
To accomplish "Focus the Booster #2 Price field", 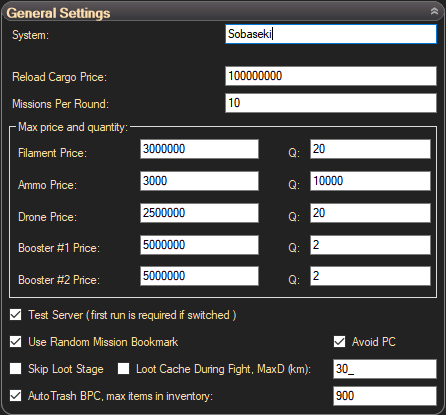I will tap(199, 276).
